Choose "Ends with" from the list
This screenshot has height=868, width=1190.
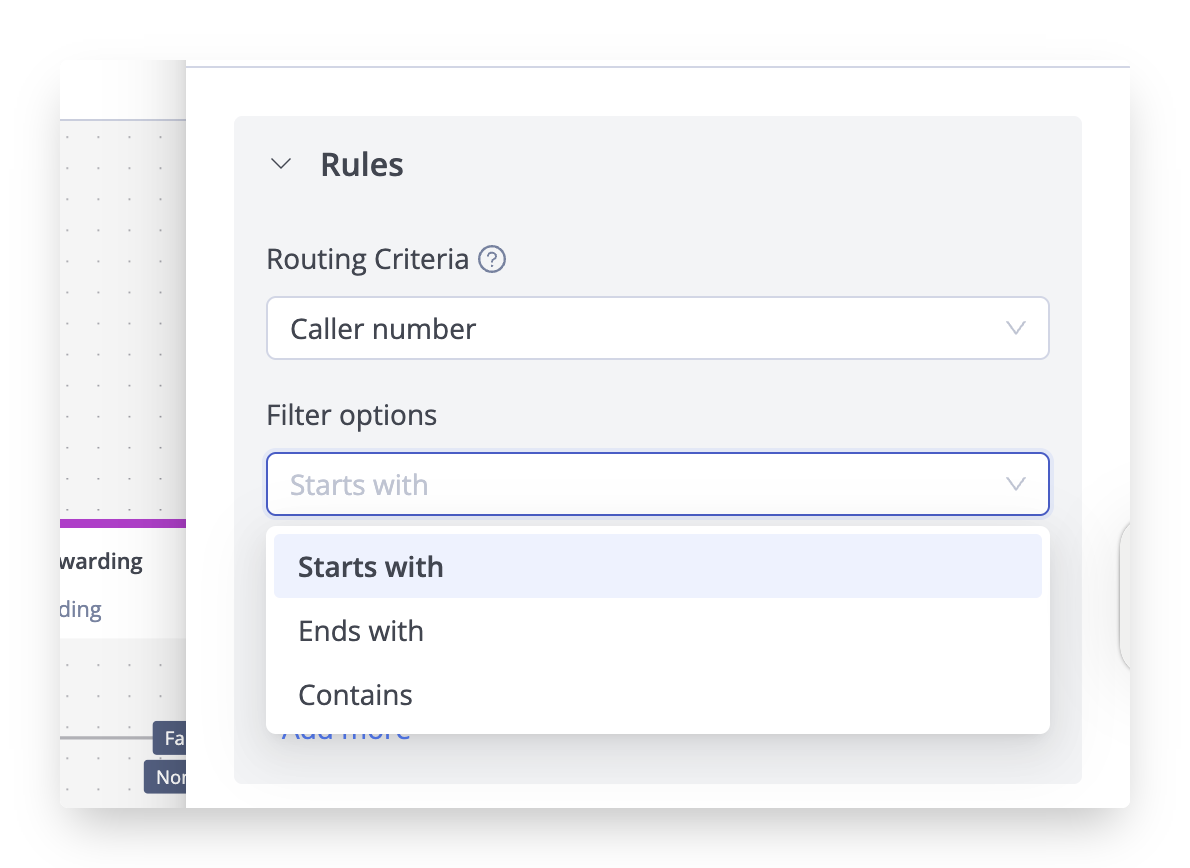pyautogui.click(x=361, y=631)
